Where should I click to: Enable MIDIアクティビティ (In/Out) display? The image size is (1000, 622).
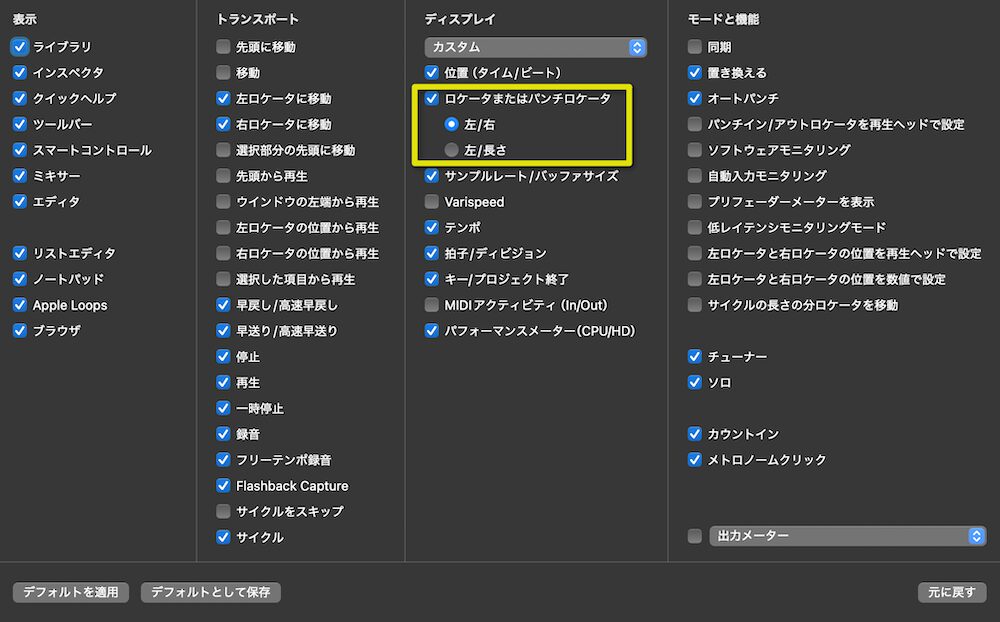(431, 304)
